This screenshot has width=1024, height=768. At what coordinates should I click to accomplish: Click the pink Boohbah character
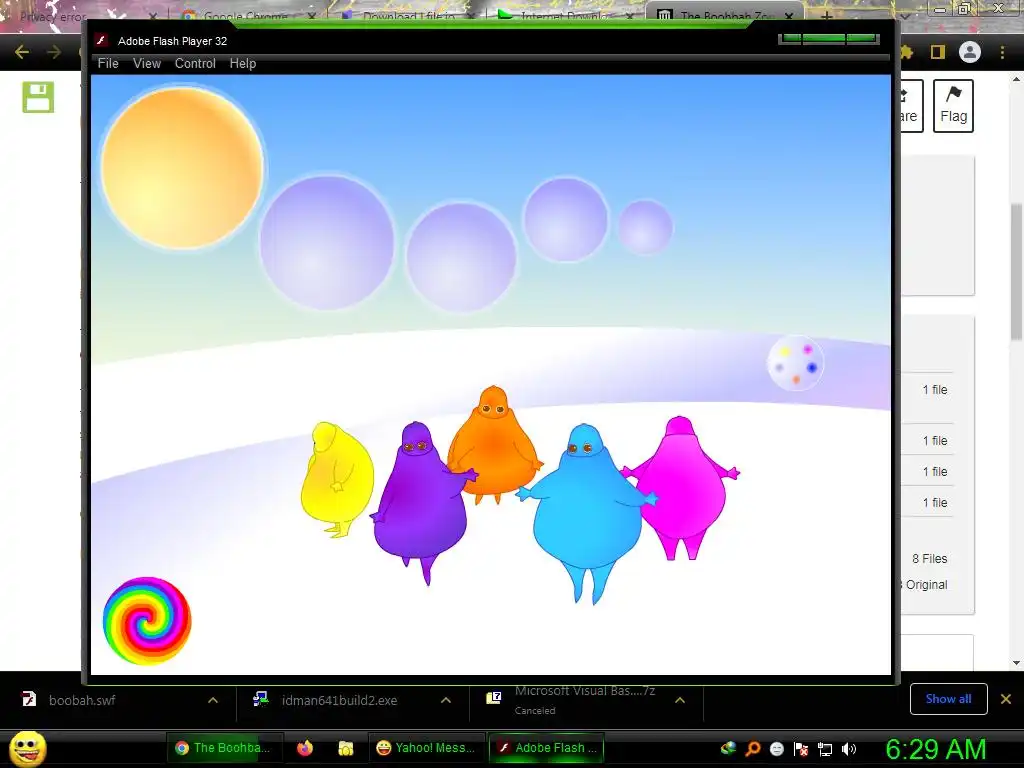coord(682,488)
